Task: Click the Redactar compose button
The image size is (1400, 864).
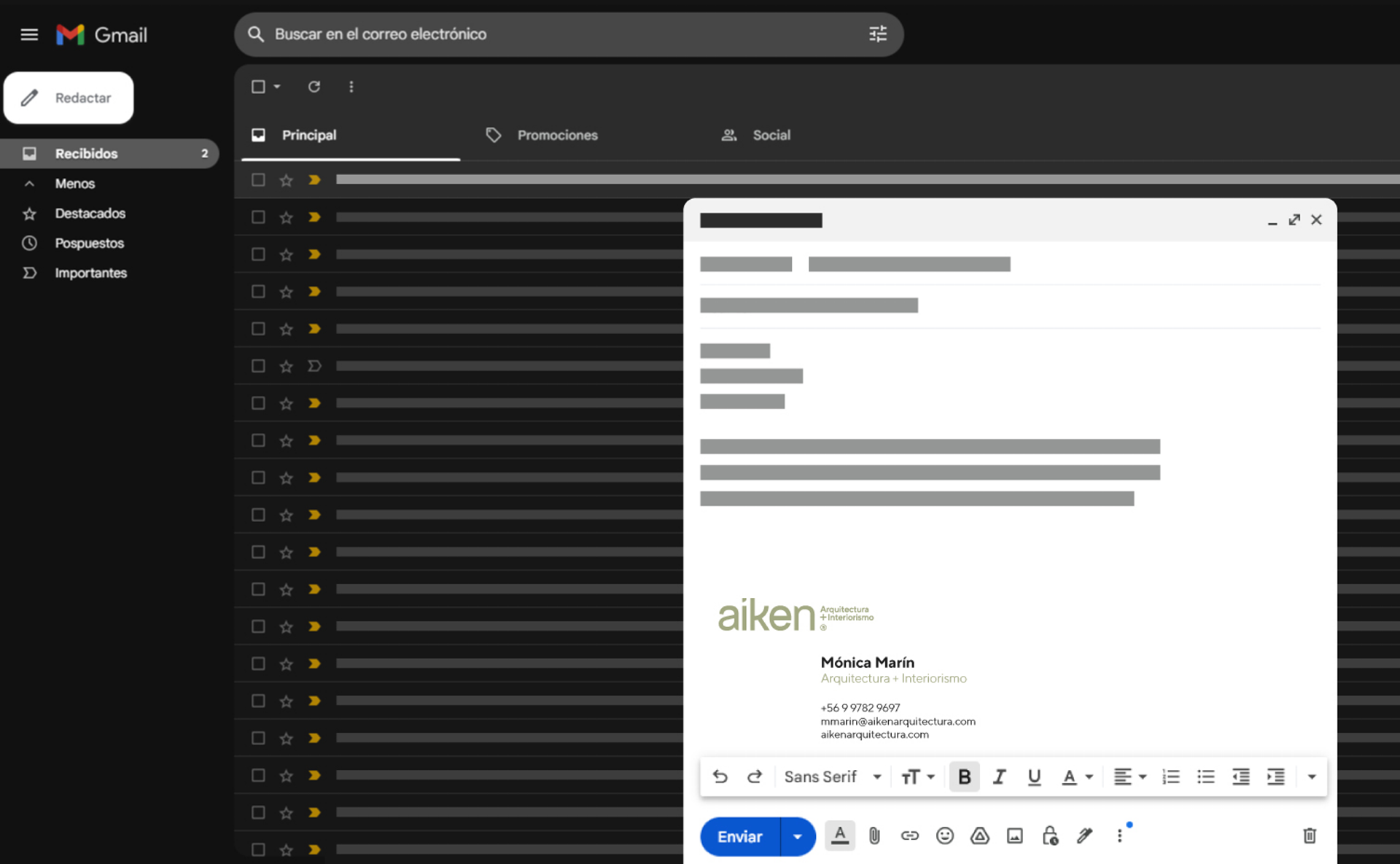Action: pos(69,98)
